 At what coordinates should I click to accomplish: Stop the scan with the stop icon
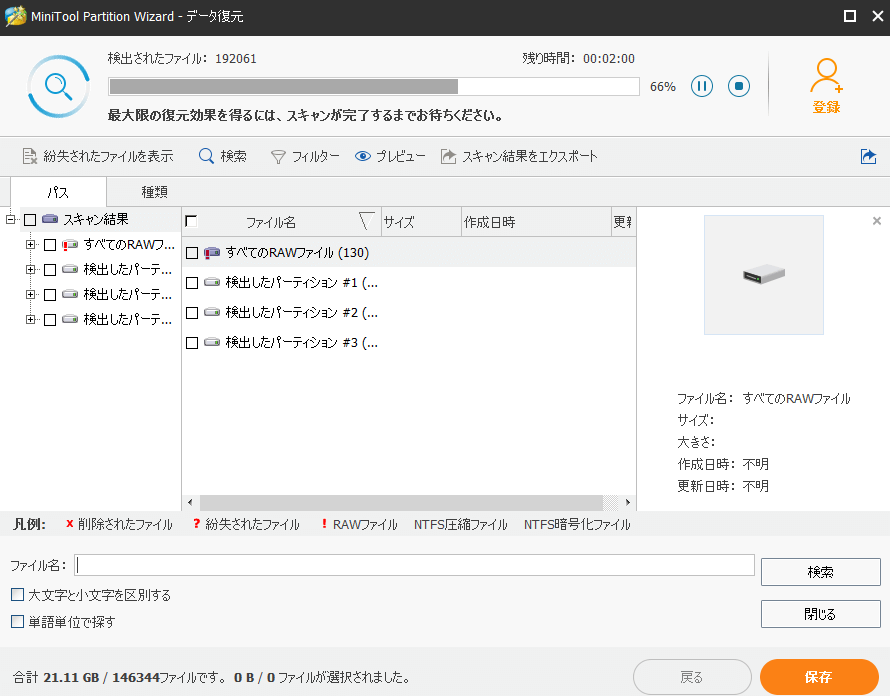[738, 86]
